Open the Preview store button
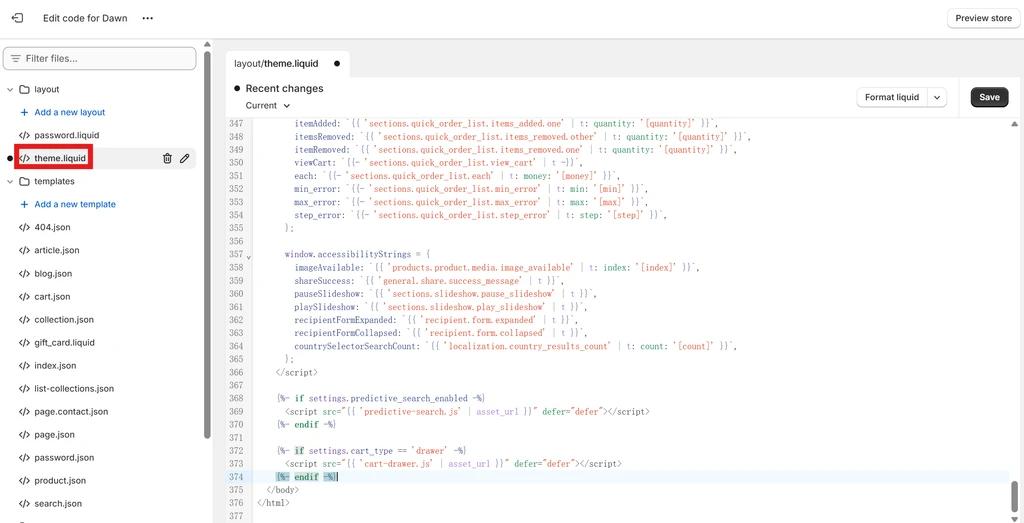The image size is (1024, 523). point(983,18)
